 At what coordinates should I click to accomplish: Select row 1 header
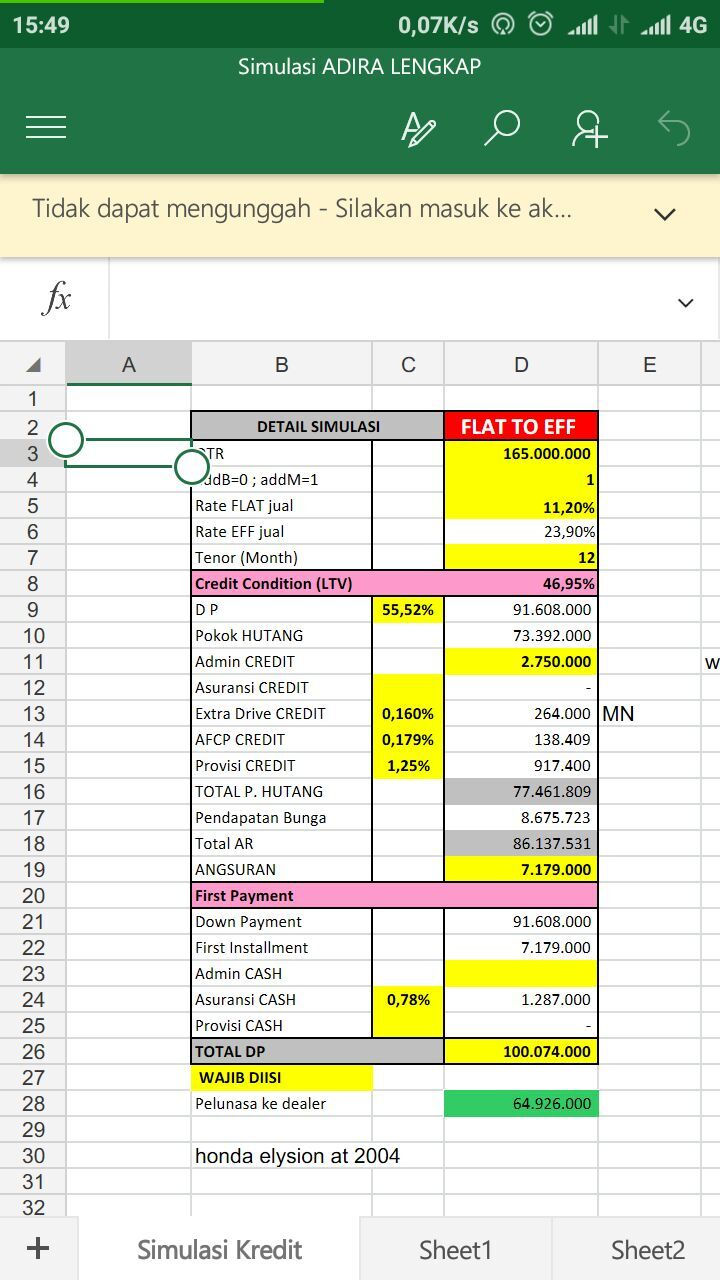point(33,399)
